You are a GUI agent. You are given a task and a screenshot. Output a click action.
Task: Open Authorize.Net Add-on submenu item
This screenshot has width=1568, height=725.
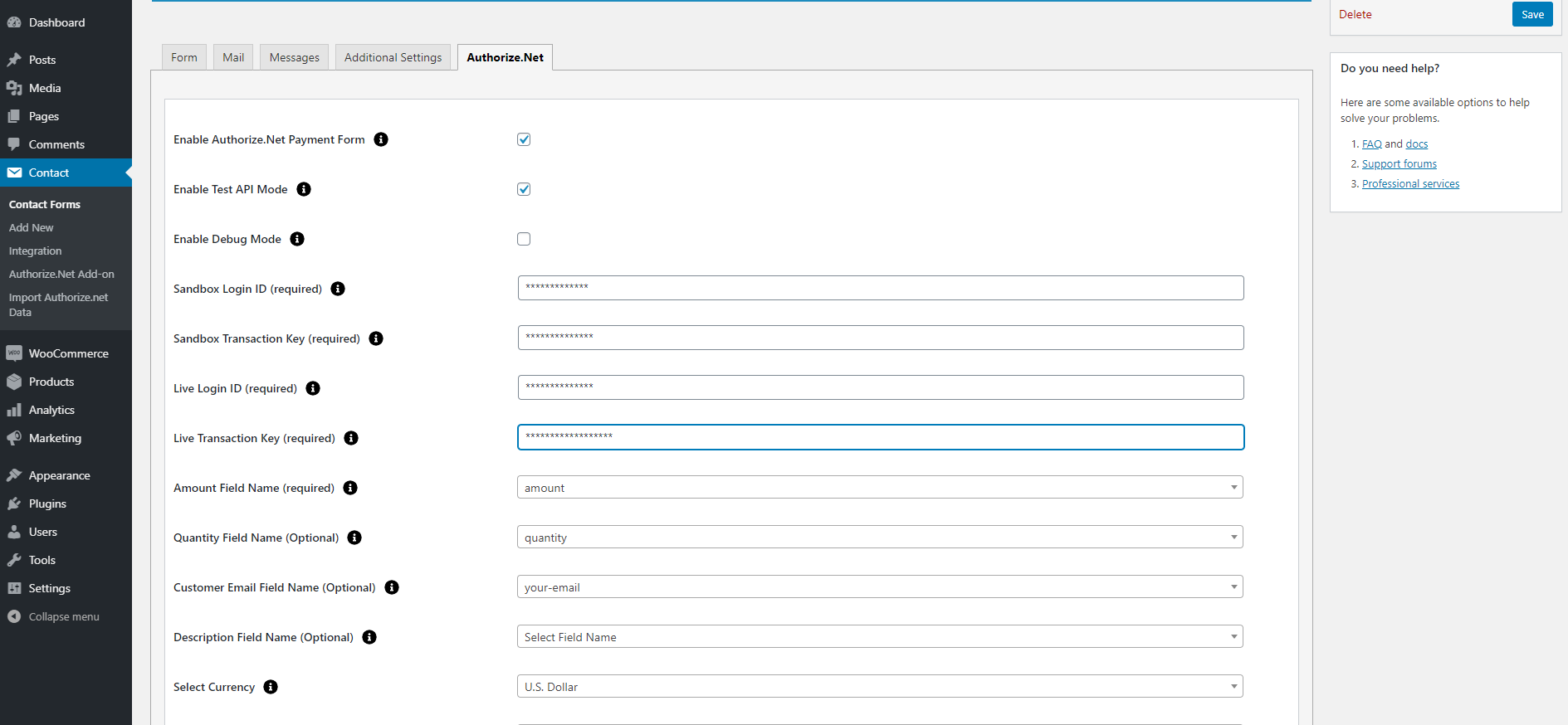click(x=62, y=274)
